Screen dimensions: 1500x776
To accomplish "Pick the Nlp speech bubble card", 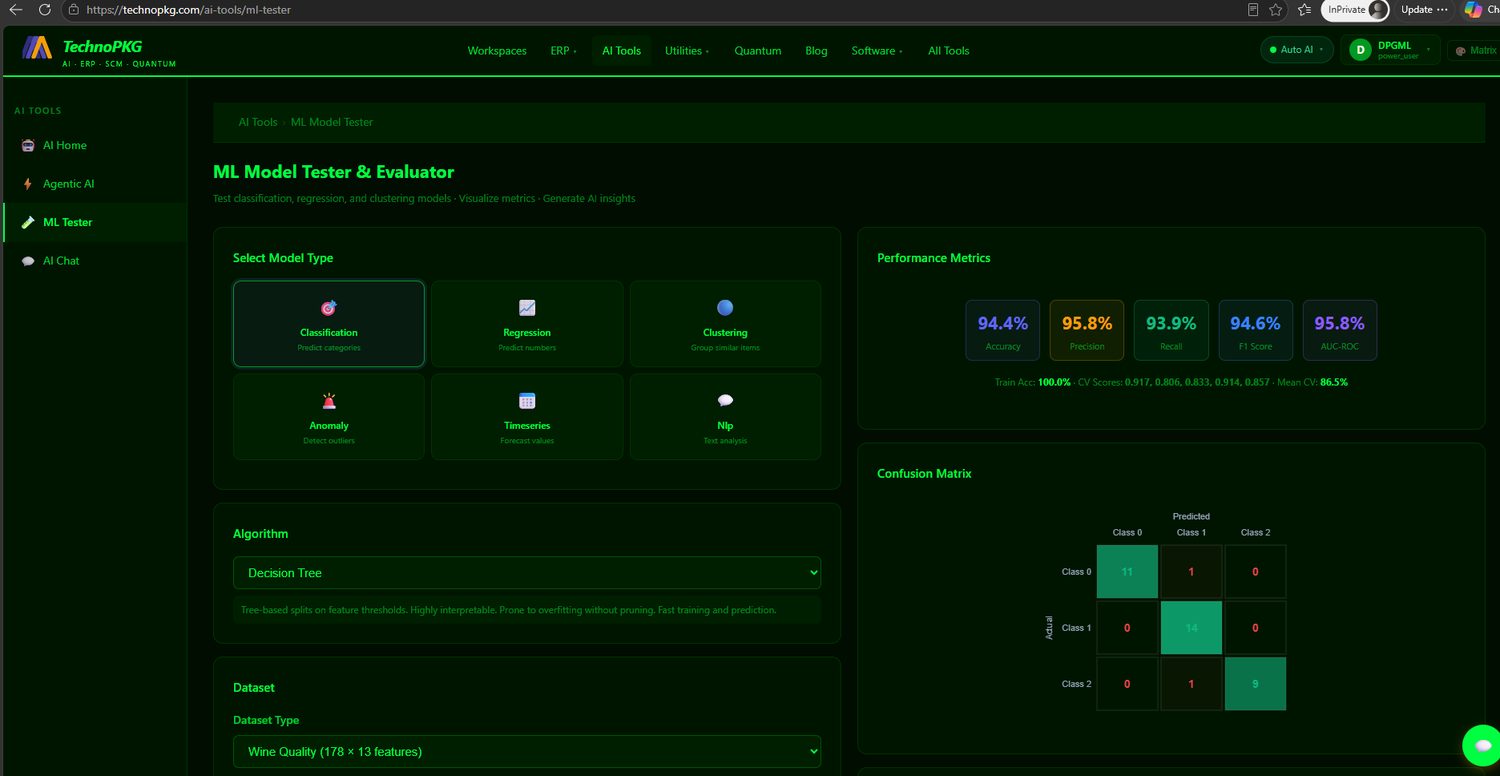I will (x=725, y=416).
